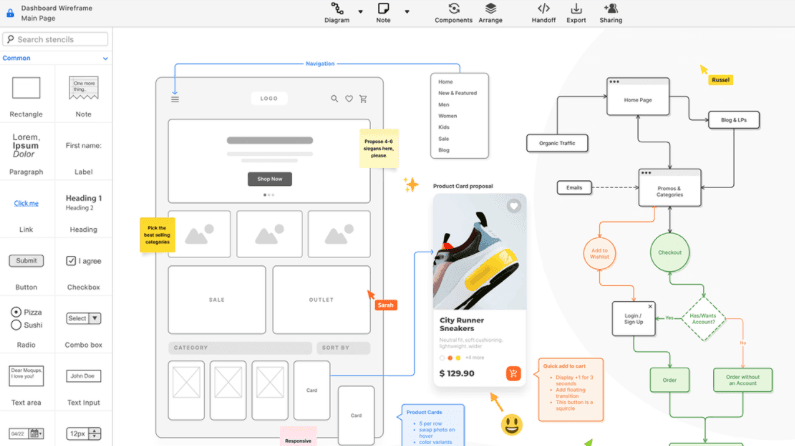Click the SORT BY filter bar
Image resolution: width=795 pixels, height=446 pixels.
343,348
